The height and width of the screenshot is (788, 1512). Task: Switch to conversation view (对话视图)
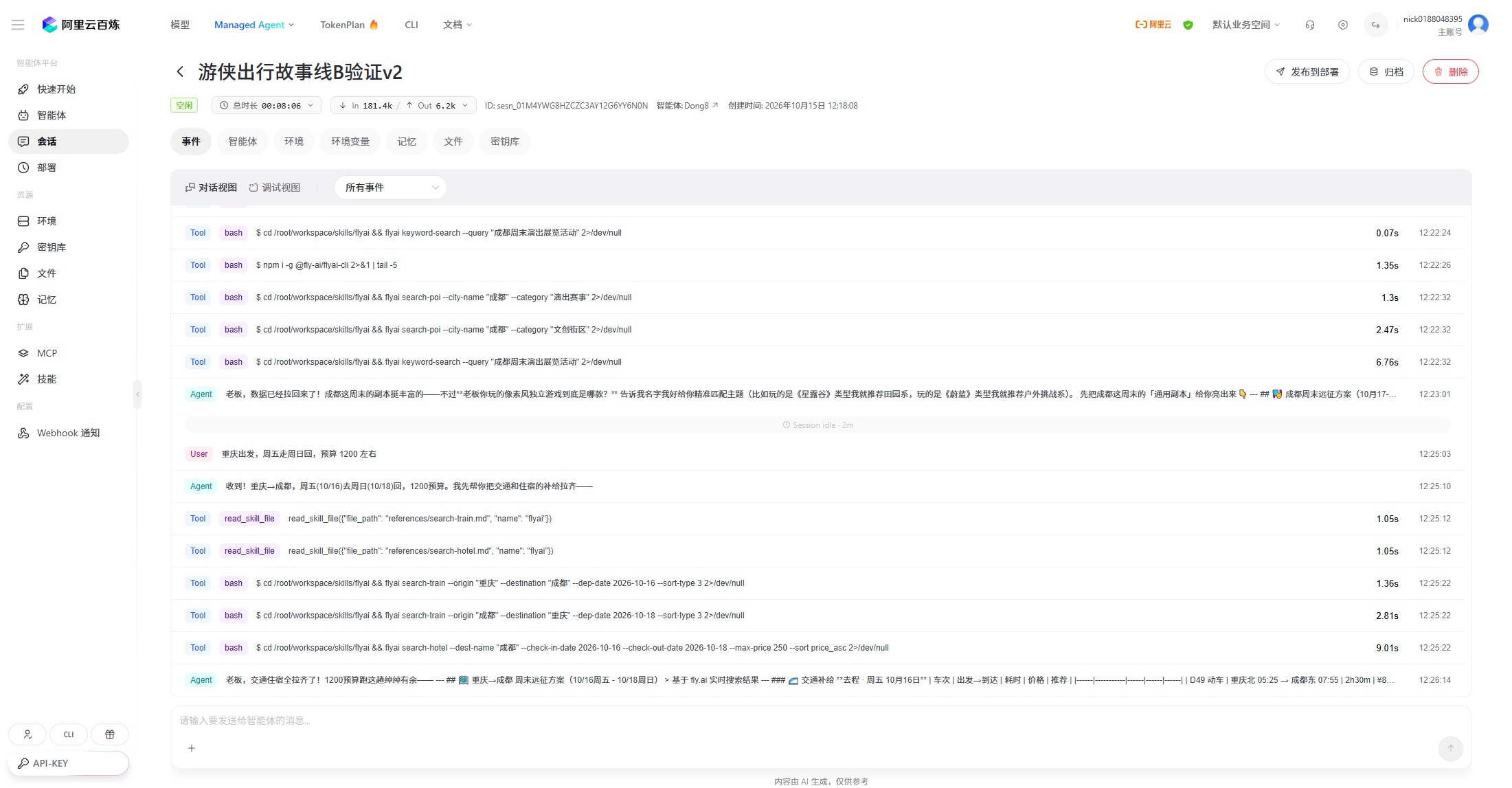tap(211, 188)
